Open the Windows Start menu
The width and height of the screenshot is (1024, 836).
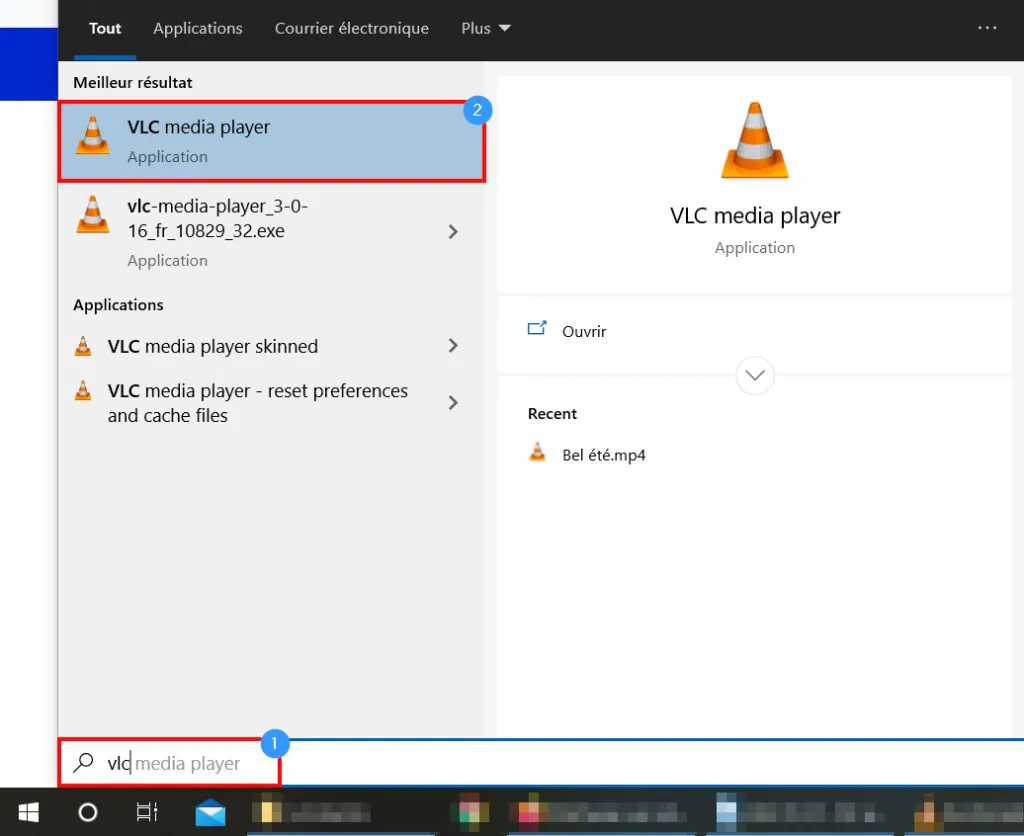[x=29, y=812]
